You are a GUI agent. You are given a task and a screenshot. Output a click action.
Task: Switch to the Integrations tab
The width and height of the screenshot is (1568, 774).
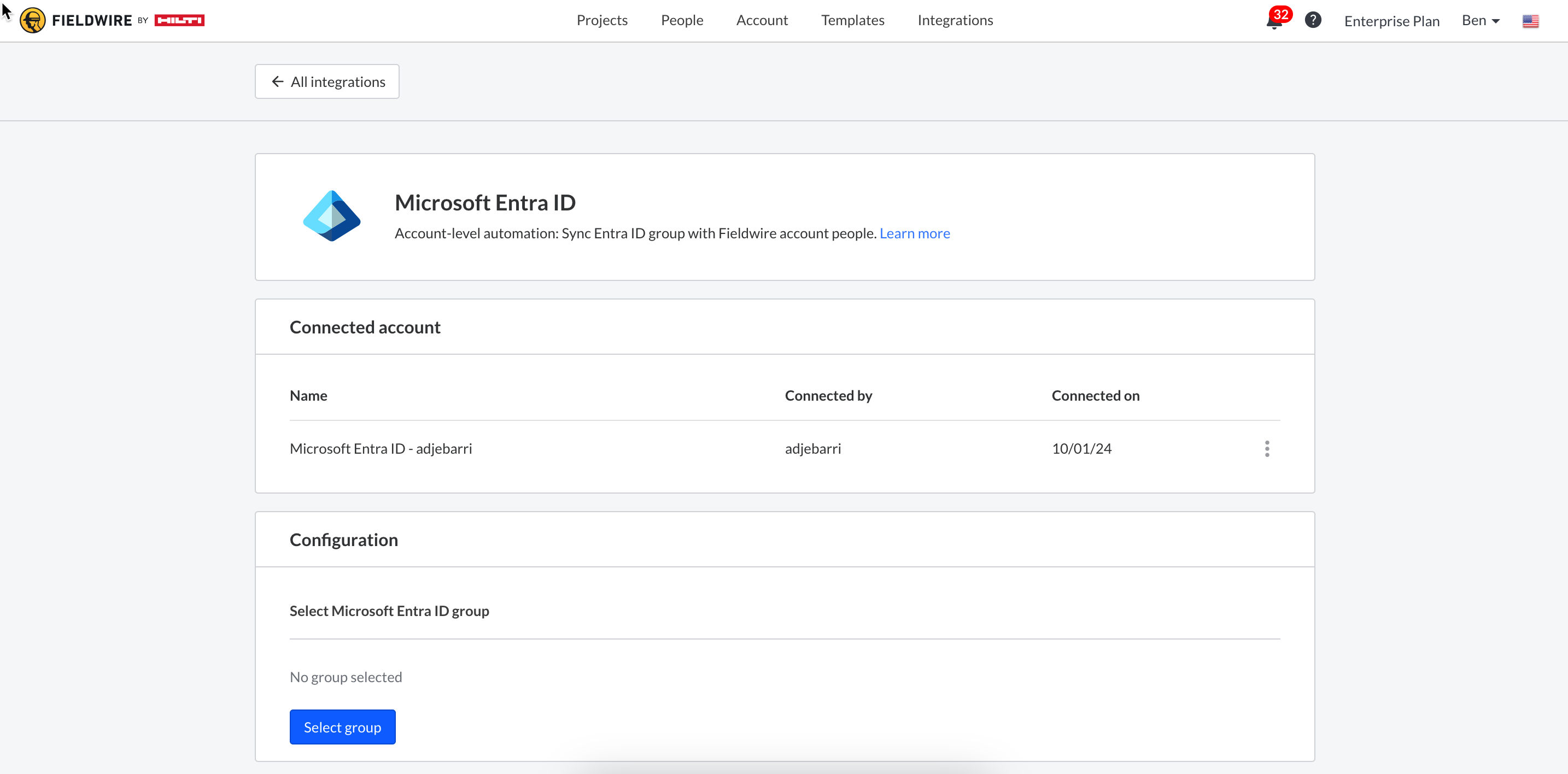pyautogui.click(x=955, y=21)
